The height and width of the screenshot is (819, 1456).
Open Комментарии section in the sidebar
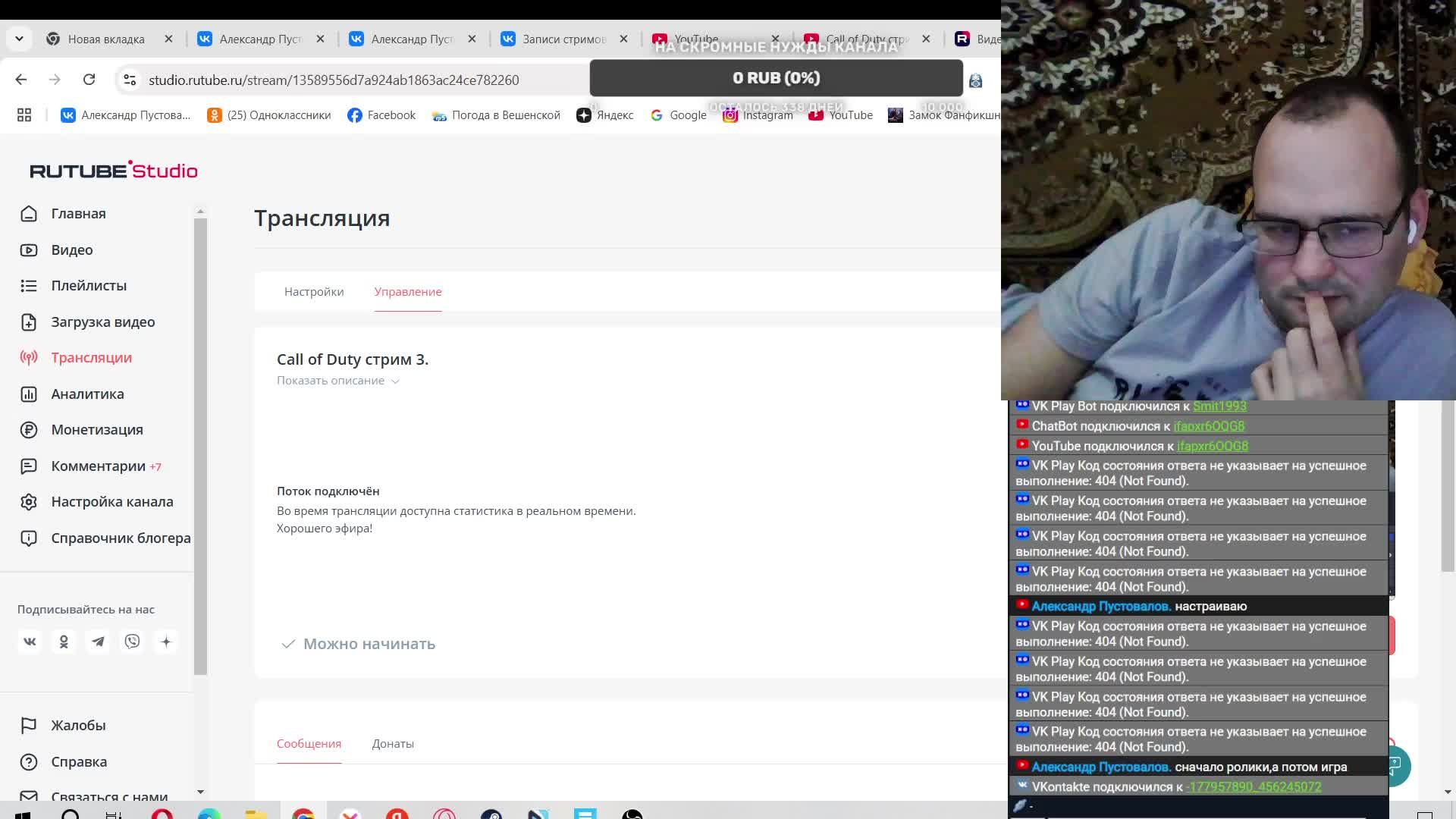pos(99,466)
